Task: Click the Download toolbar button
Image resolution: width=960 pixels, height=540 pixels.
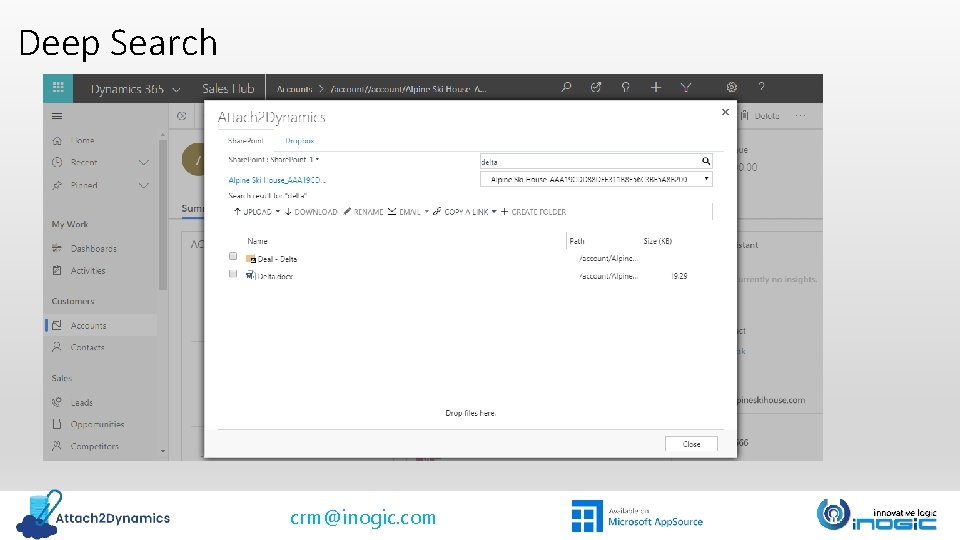Action: pyautogui.click(x=311, y=212)
